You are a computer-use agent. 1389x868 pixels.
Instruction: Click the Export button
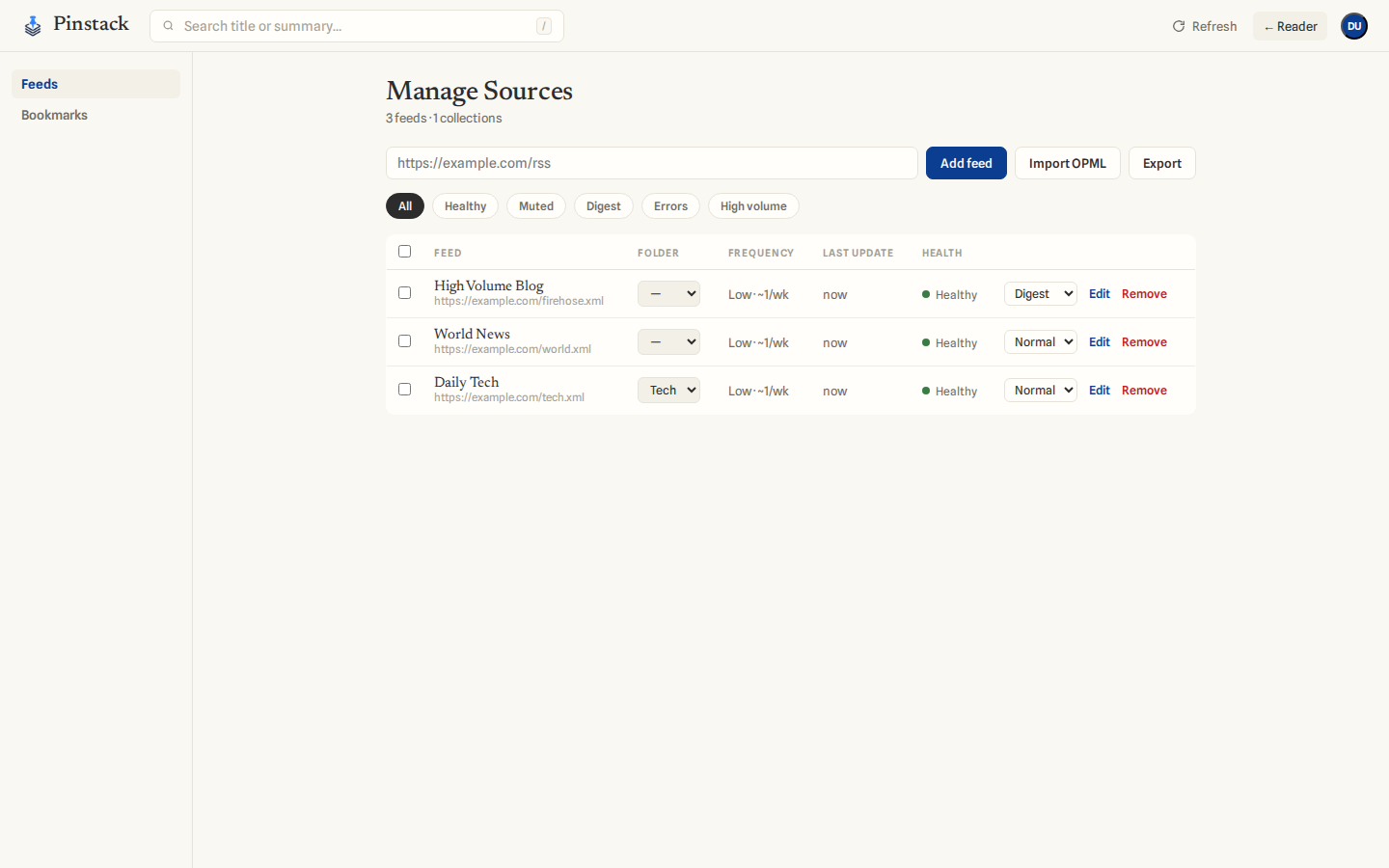coord(1161,163)
